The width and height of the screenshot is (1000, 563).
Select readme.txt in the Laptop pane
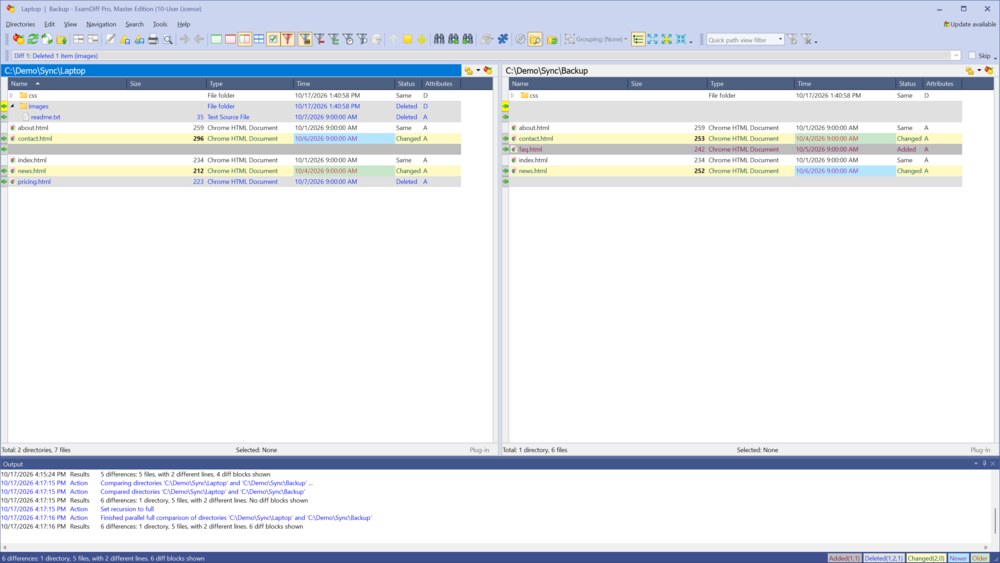click(45, 117)
